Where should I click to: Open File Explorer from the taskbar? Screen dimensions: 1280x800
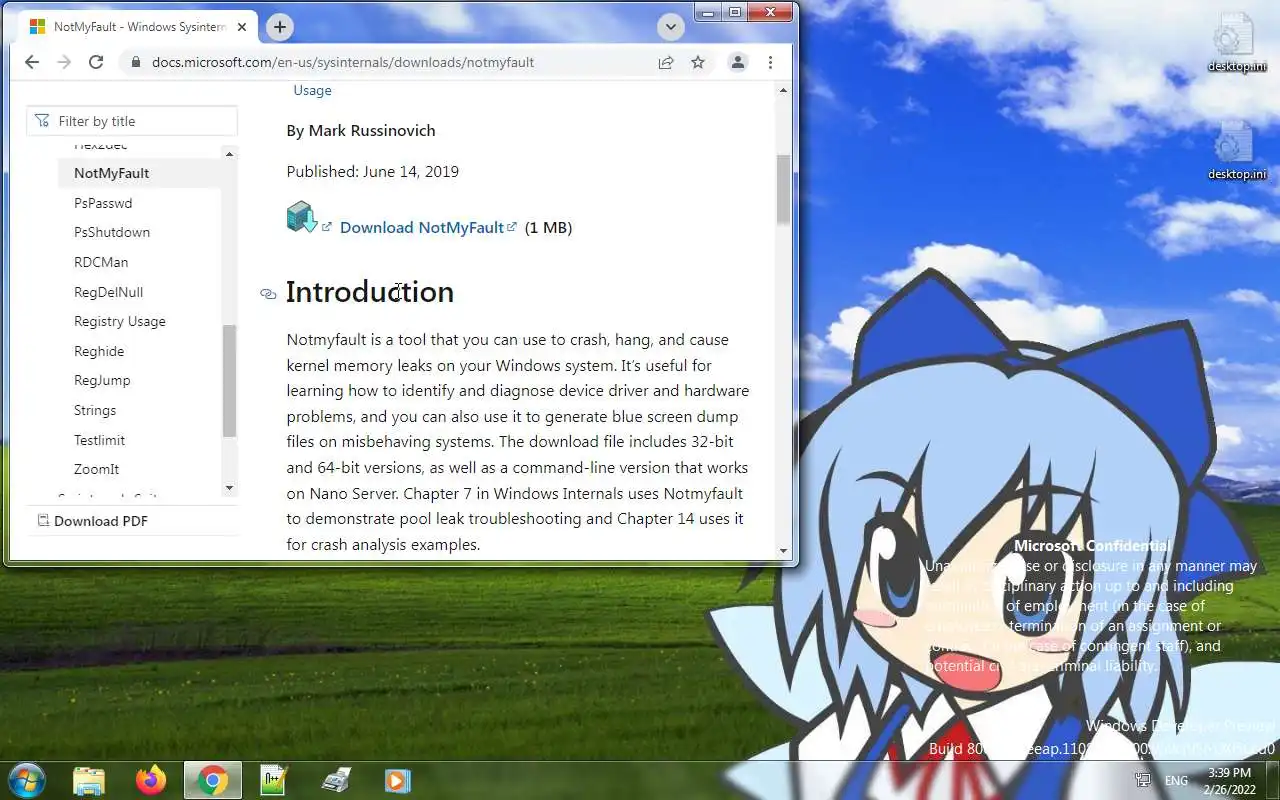(89, 780)
